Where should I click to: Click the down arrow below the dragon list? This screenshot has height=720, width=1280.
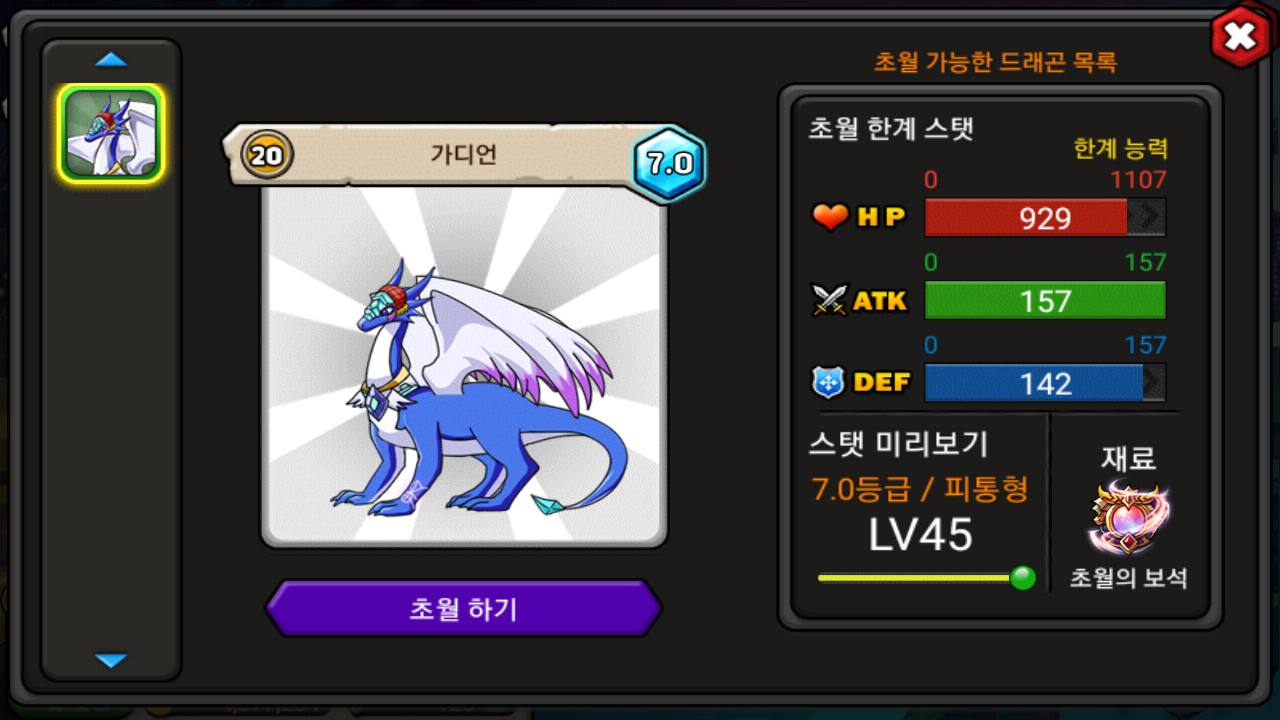click(x=111, y=660)
